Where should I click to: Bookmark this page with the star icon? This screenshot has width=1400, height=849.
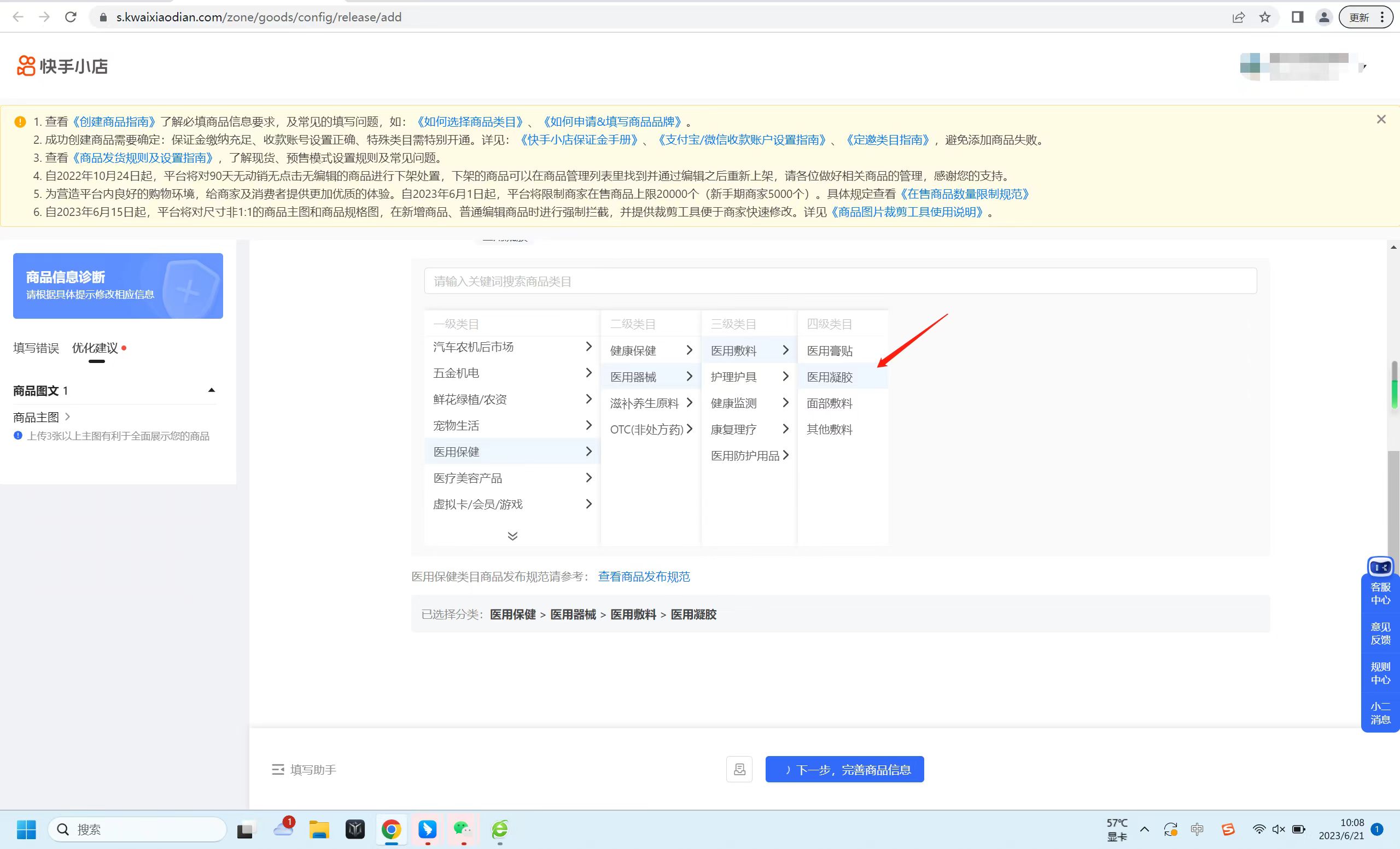tap(1264, 17)
